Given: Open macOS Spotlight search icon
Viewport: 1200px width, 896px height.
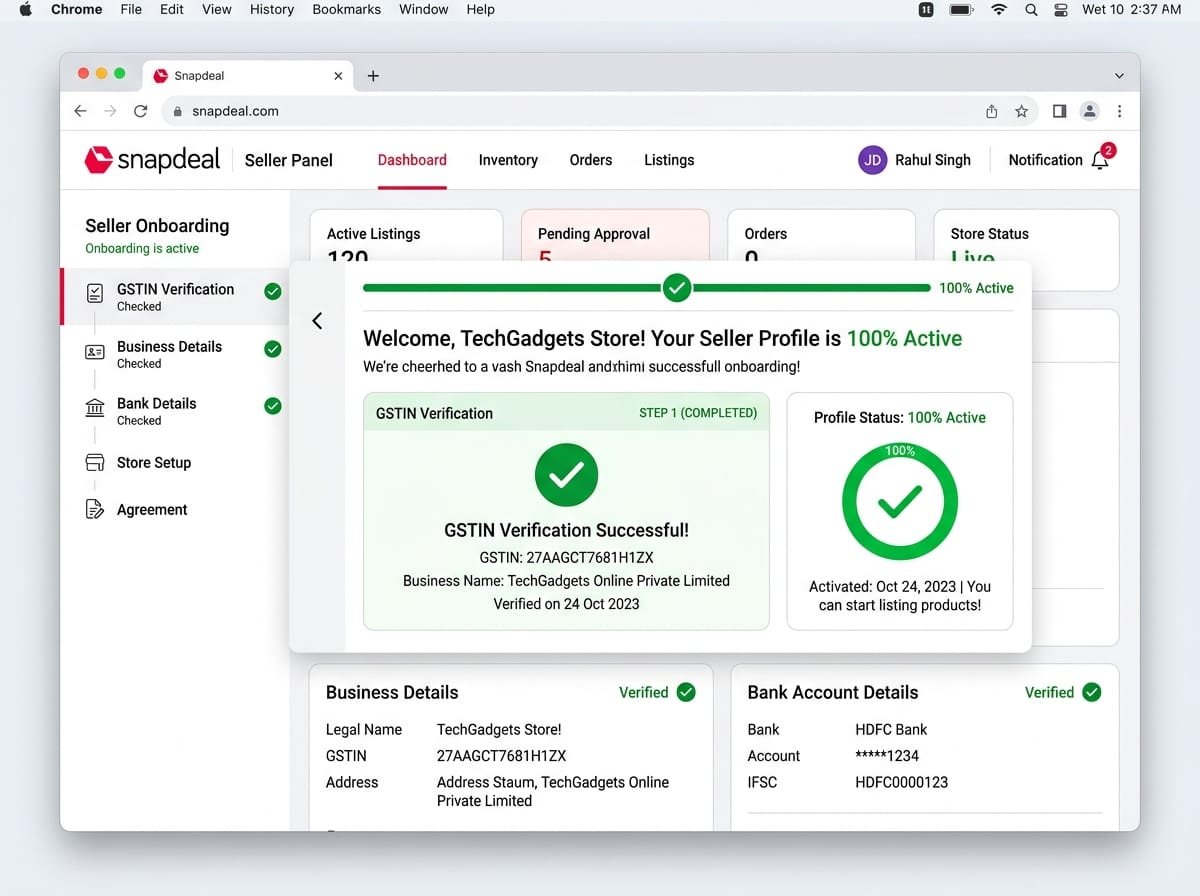Looking at the screenshot, I should point(1031,9).
